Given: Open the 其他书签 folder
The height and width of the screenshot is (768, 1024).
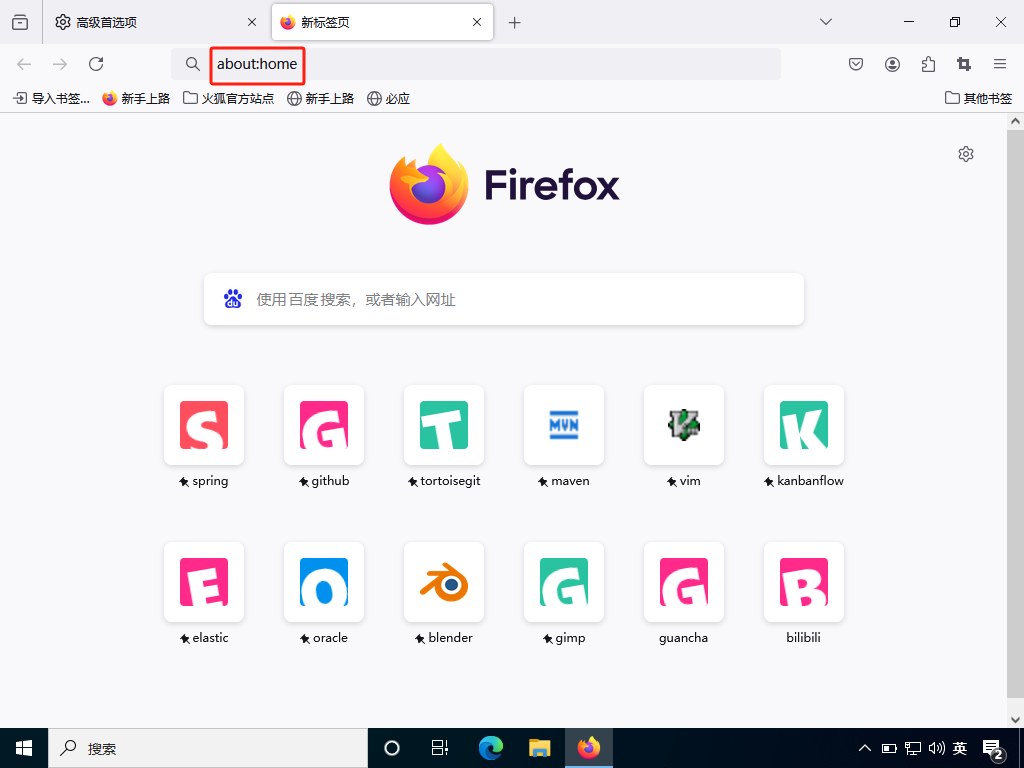Looking at the screenshot, I should point(978,99).
